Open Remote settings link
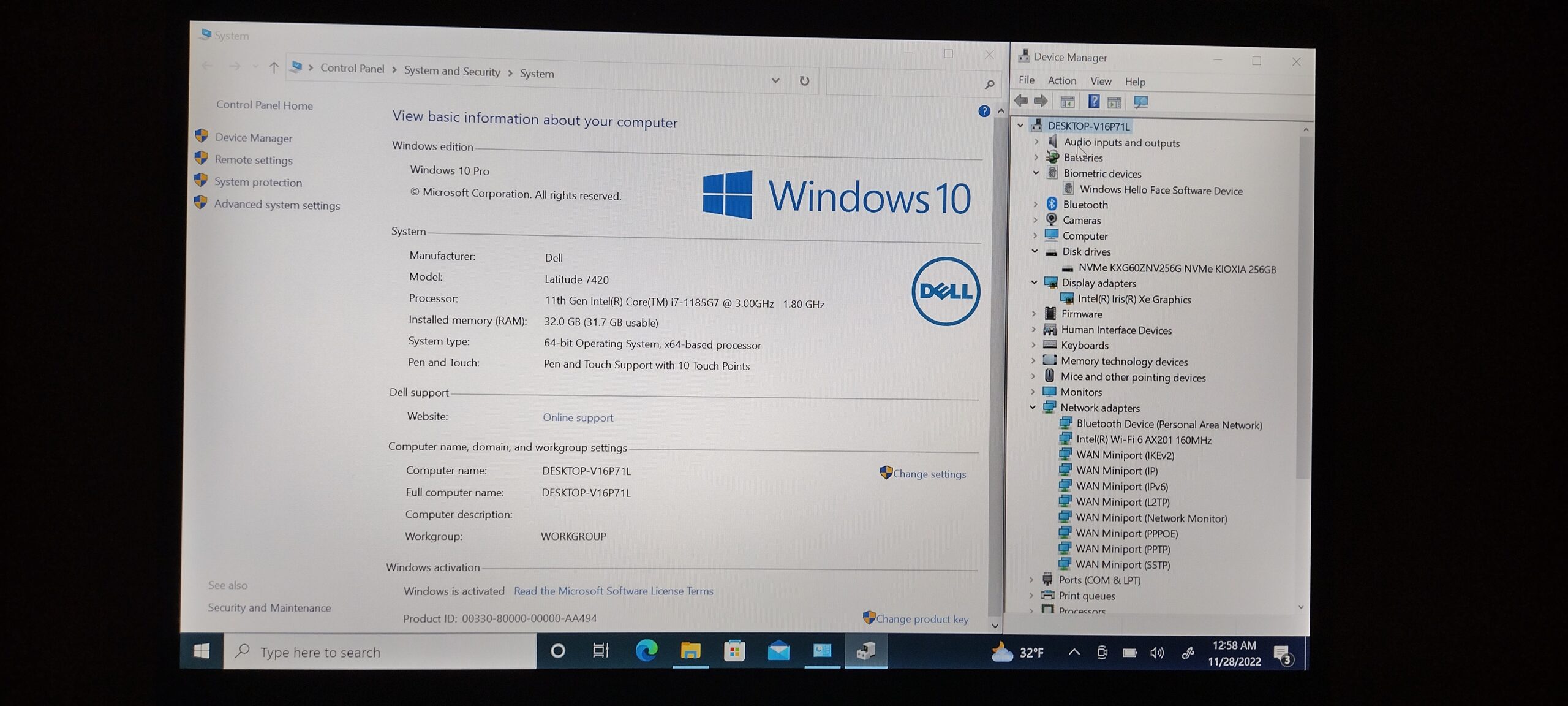Image resolution: width=1568 pixels, height=706 pixels. [x=254, y=160]
